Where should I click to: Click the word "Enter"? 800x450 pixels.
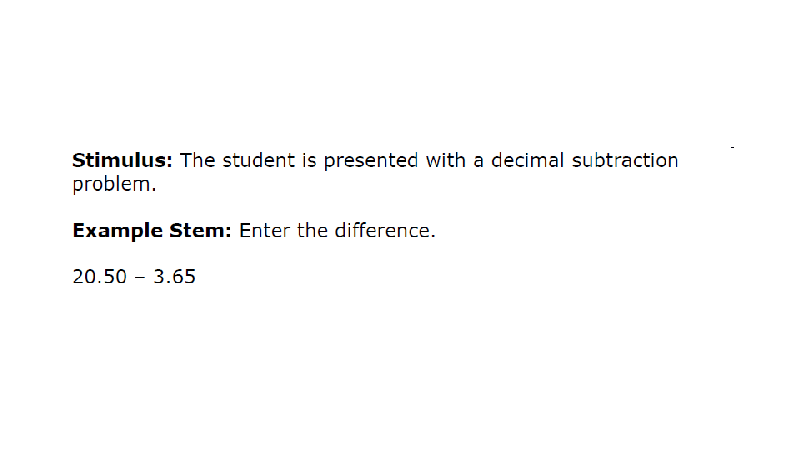[264, 230]
